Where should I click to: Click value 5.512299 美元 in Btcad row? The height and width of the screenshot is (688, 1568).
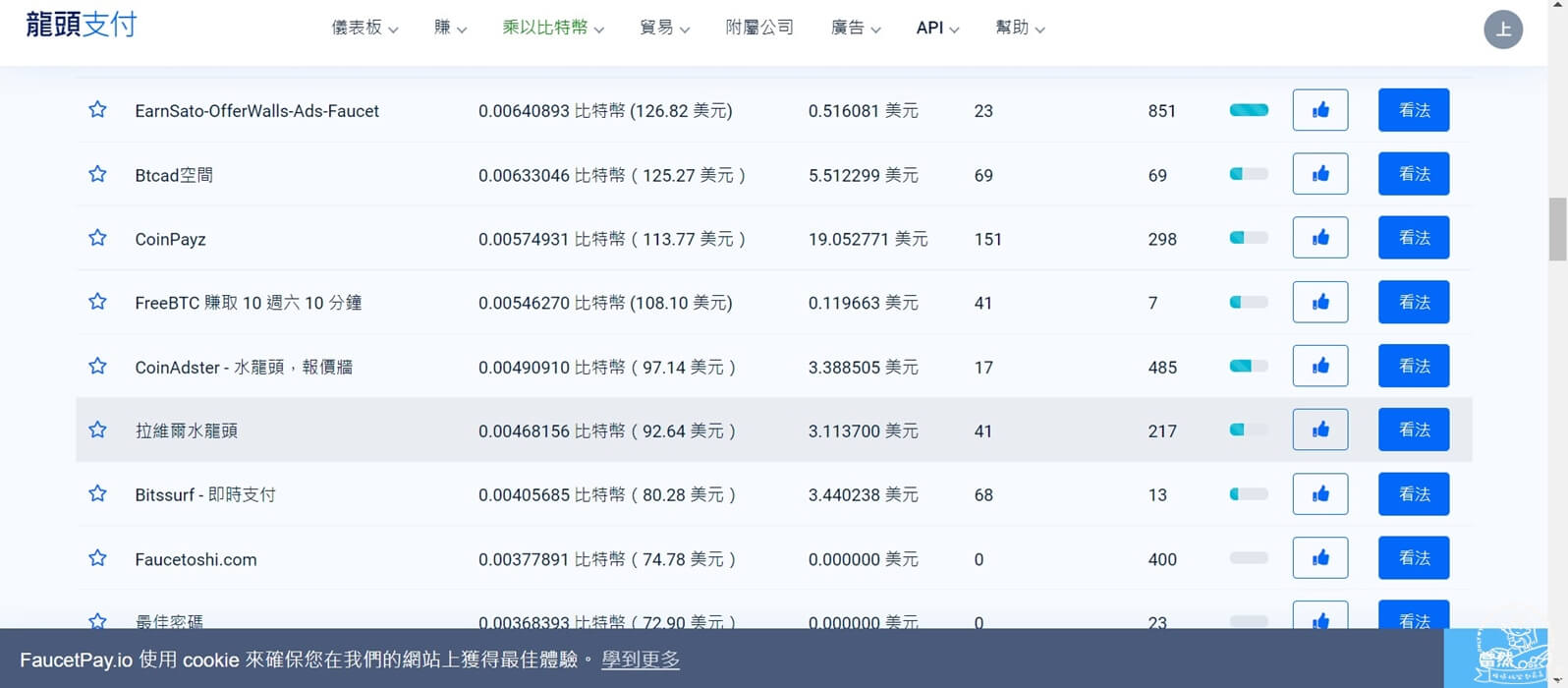[x=863, y=175]
